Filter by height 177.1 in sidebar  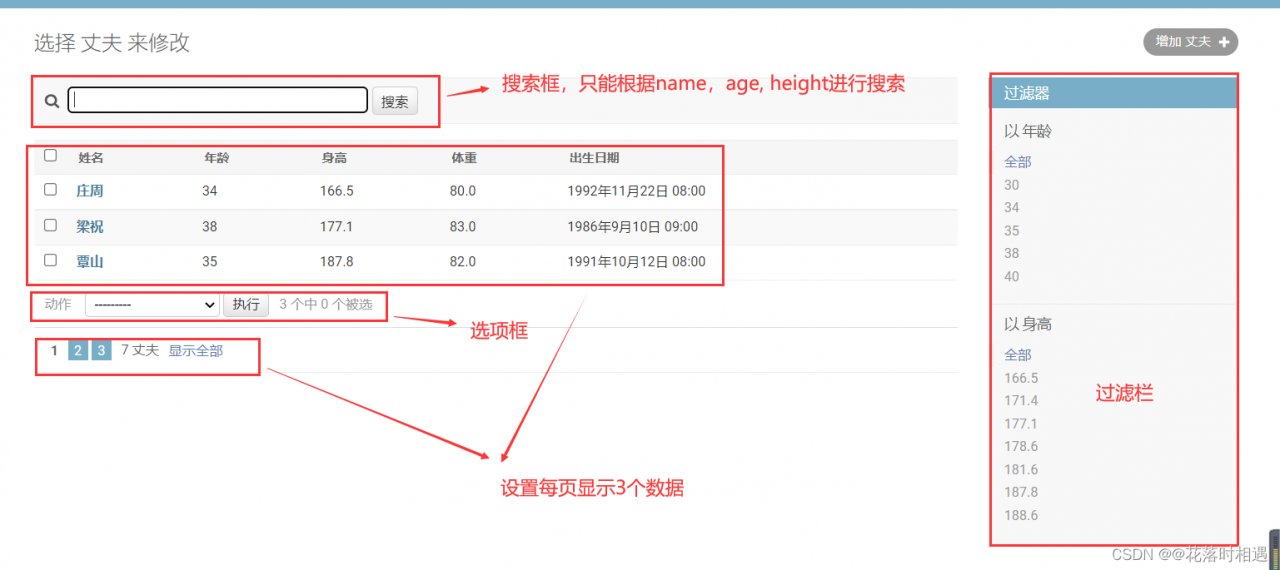1021,424
